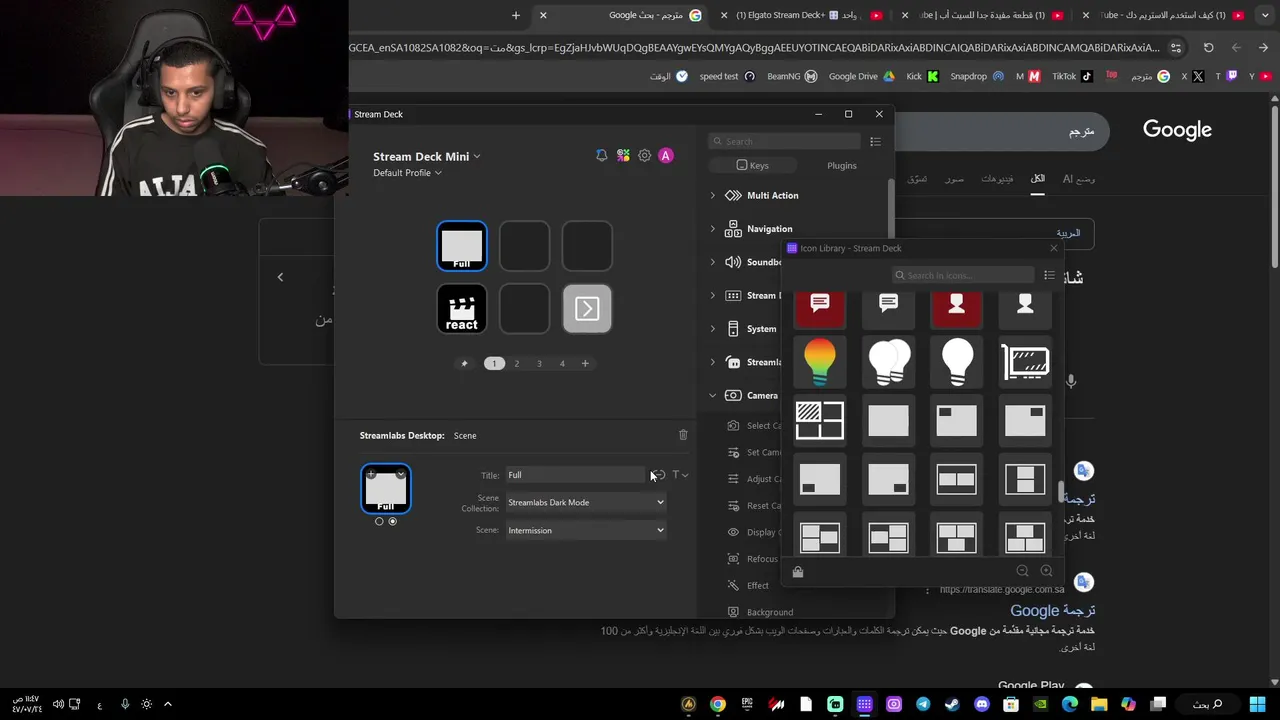Open the Stream Deck marketplace icon
Screen dimensions: 1280x720
(623, 156)
